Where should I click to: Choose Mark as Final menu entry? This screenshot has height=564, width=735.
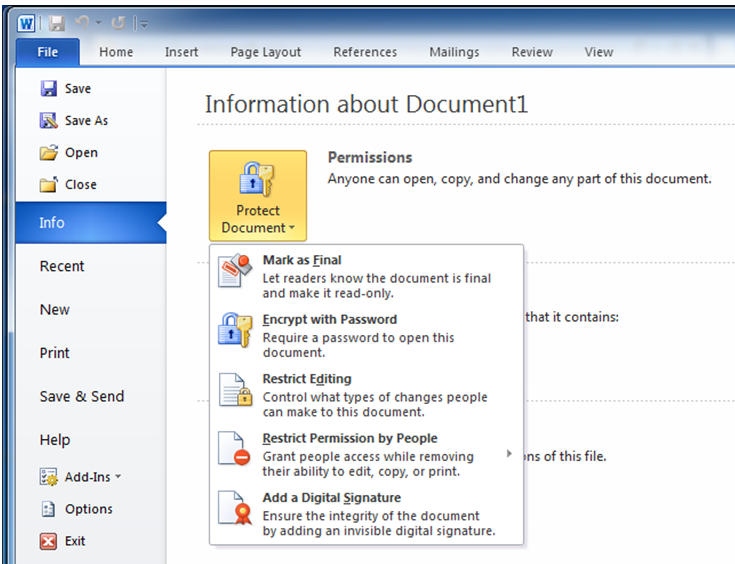click(x=366, y=276)
